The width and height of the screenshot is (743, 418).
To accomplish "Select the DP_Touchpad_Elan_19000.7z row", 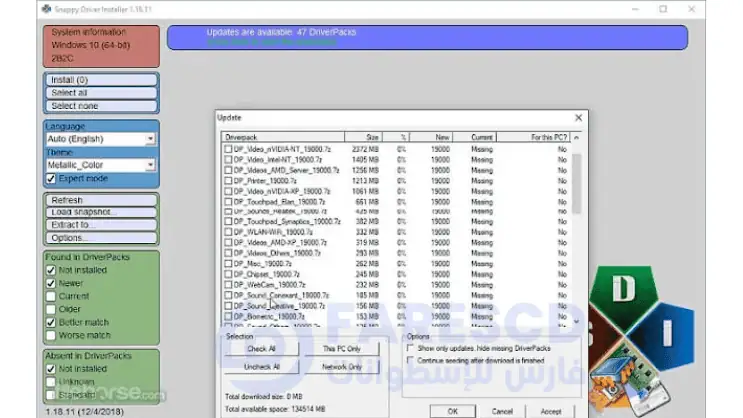I will (396, 202).
